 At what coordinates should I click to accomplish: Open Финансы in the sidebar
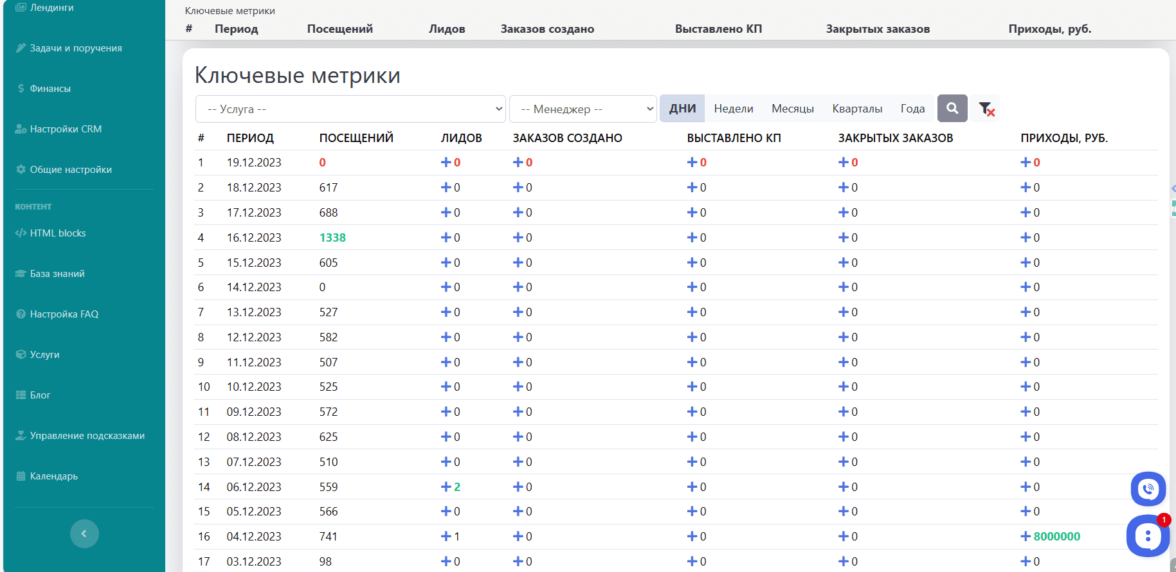click(x=50, y=88)
